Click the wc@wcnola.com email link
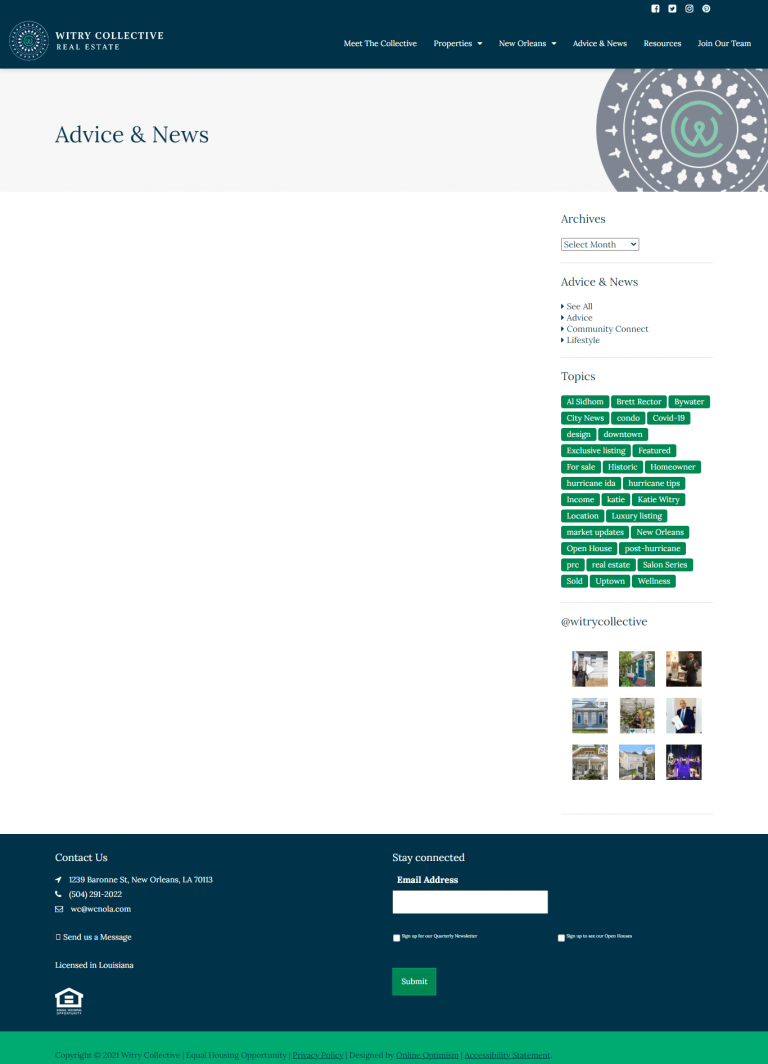768x1064 pixels. (100, 909)
